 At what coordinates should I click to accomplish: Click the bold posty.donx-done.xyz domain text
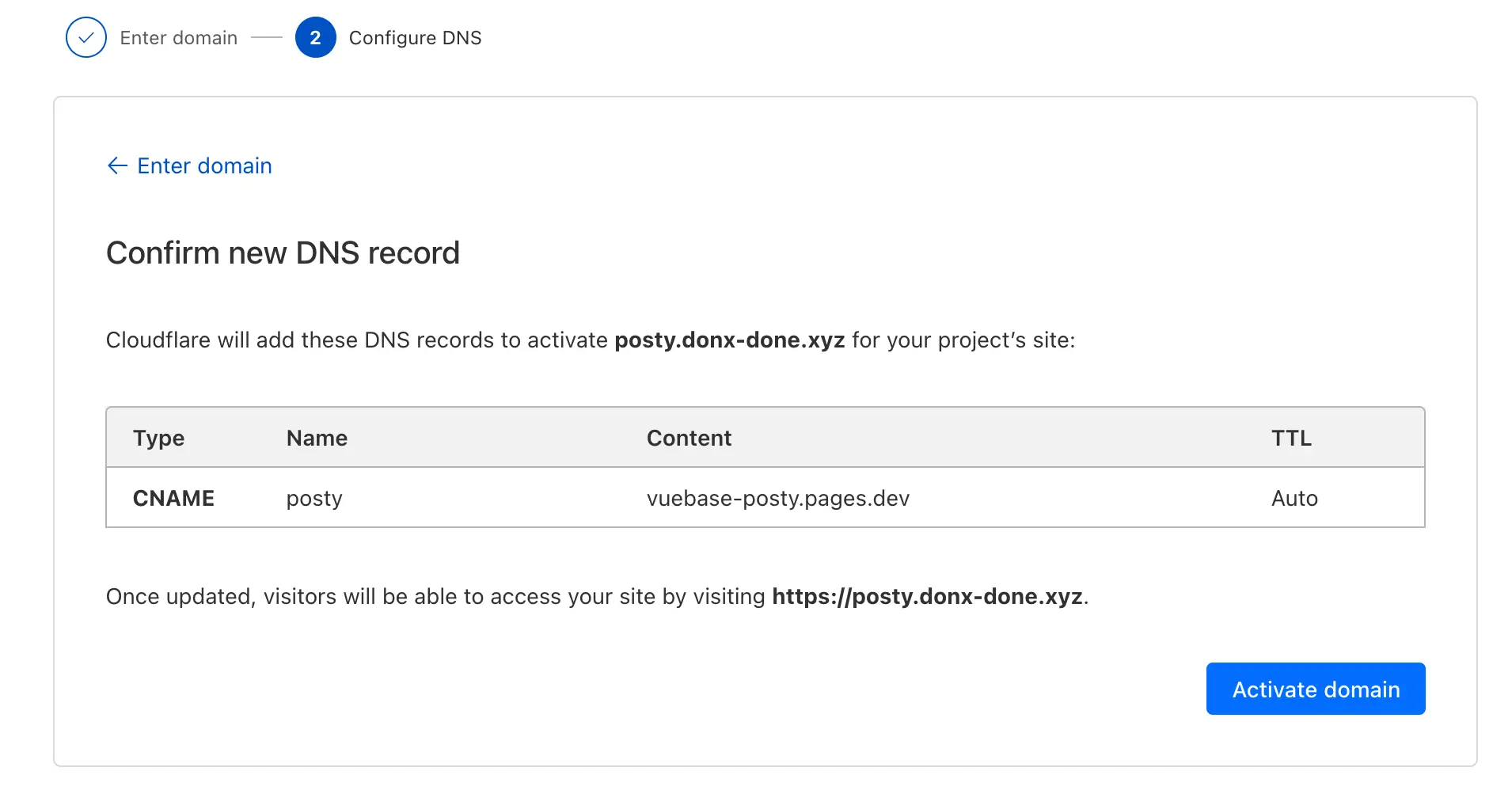(729, 340)
